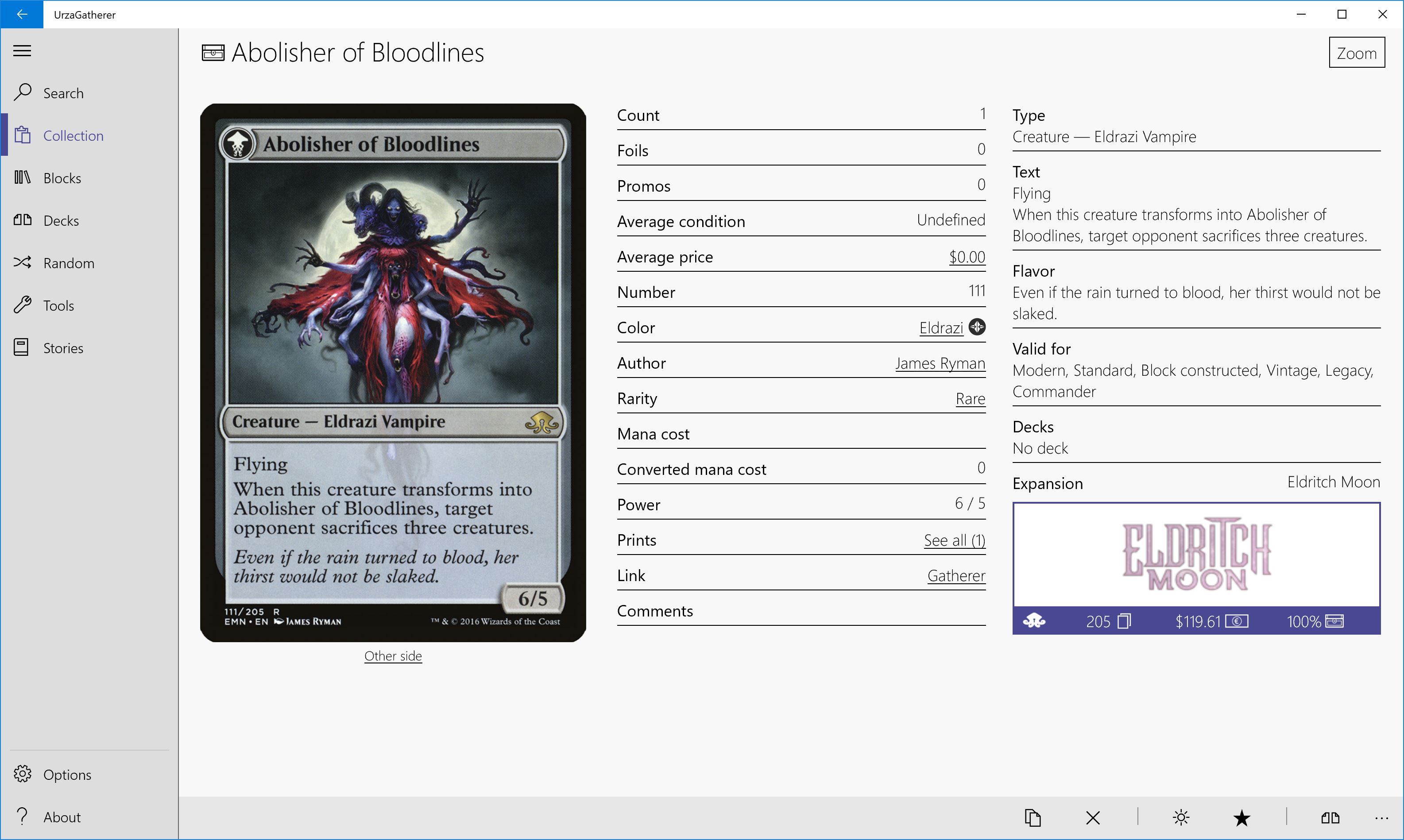The width and height of the screenshot is (1404, 840).
Task: Click the Stories book icon
Action: 22,347
